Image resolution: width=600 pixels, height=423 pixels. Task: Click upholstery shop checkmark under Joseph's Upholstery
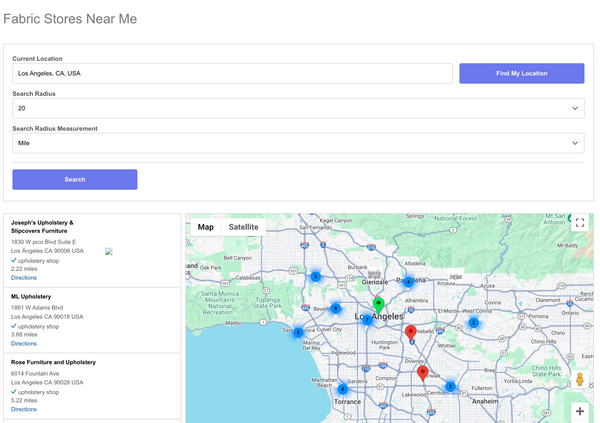[14, 259]
